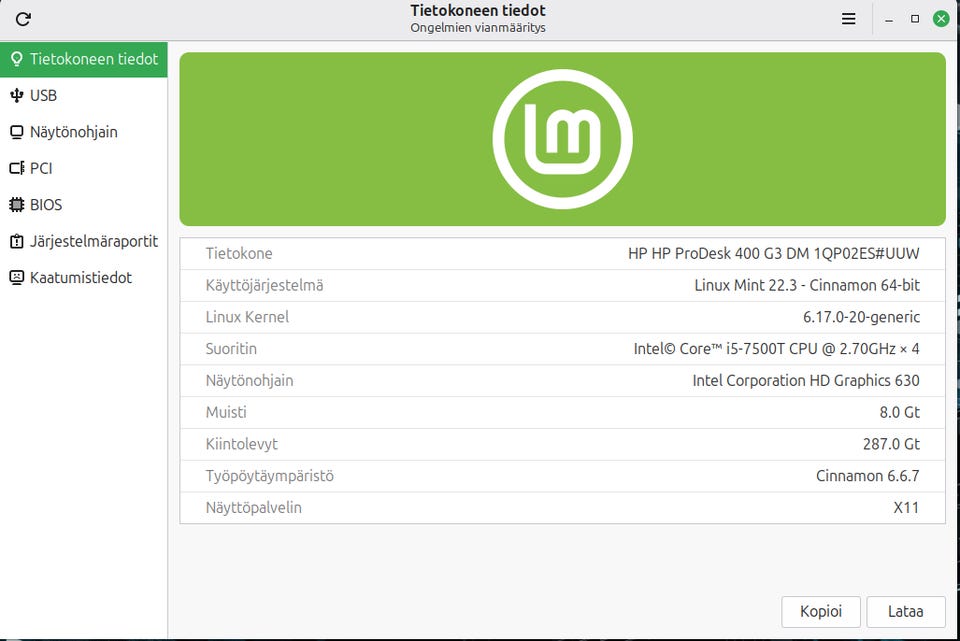960x641 pixels.
Task: Switch to the PCI page
Action: (84, 168)
